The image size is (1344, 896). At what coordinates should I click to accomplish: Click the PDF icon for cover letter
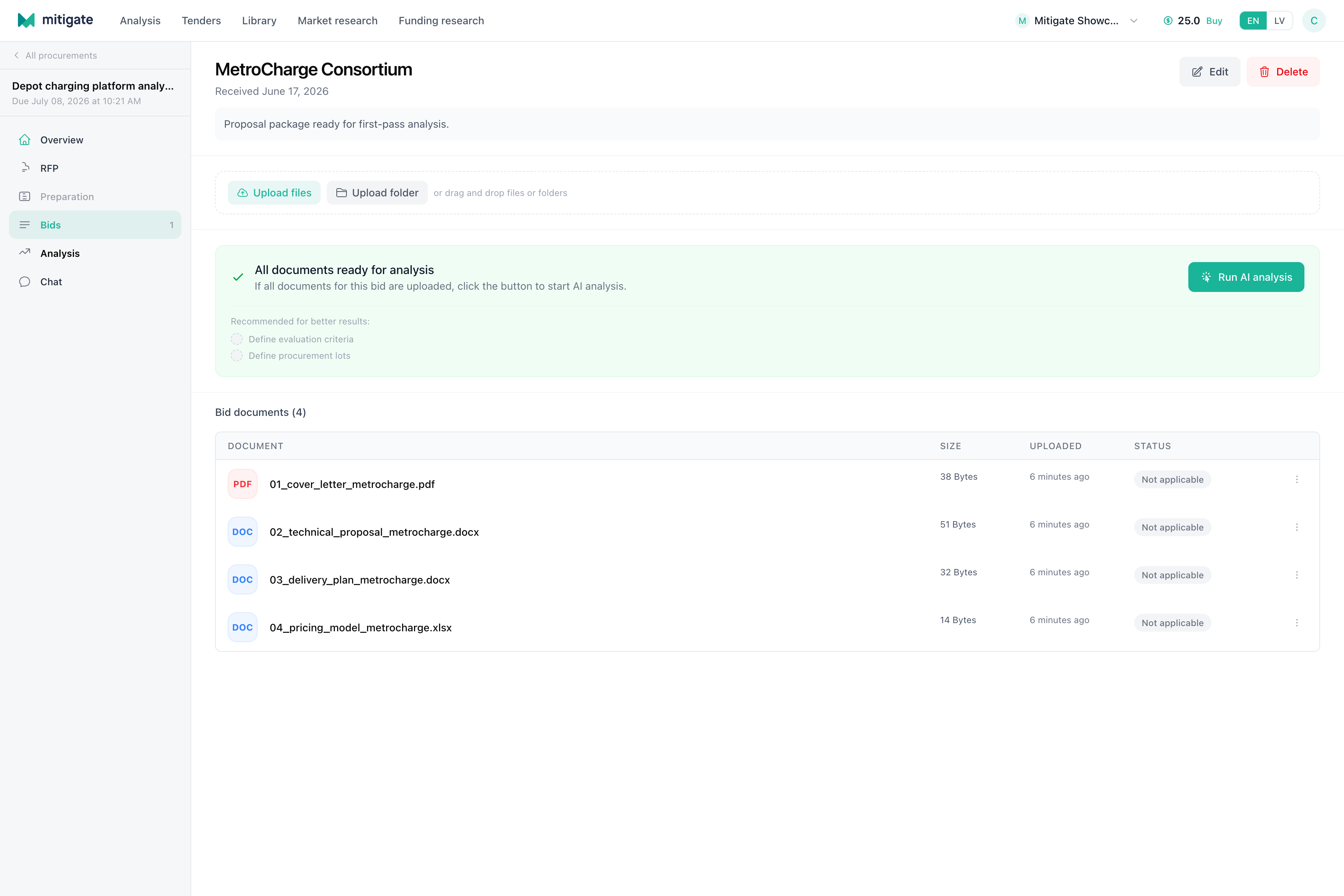coord(242,484)
